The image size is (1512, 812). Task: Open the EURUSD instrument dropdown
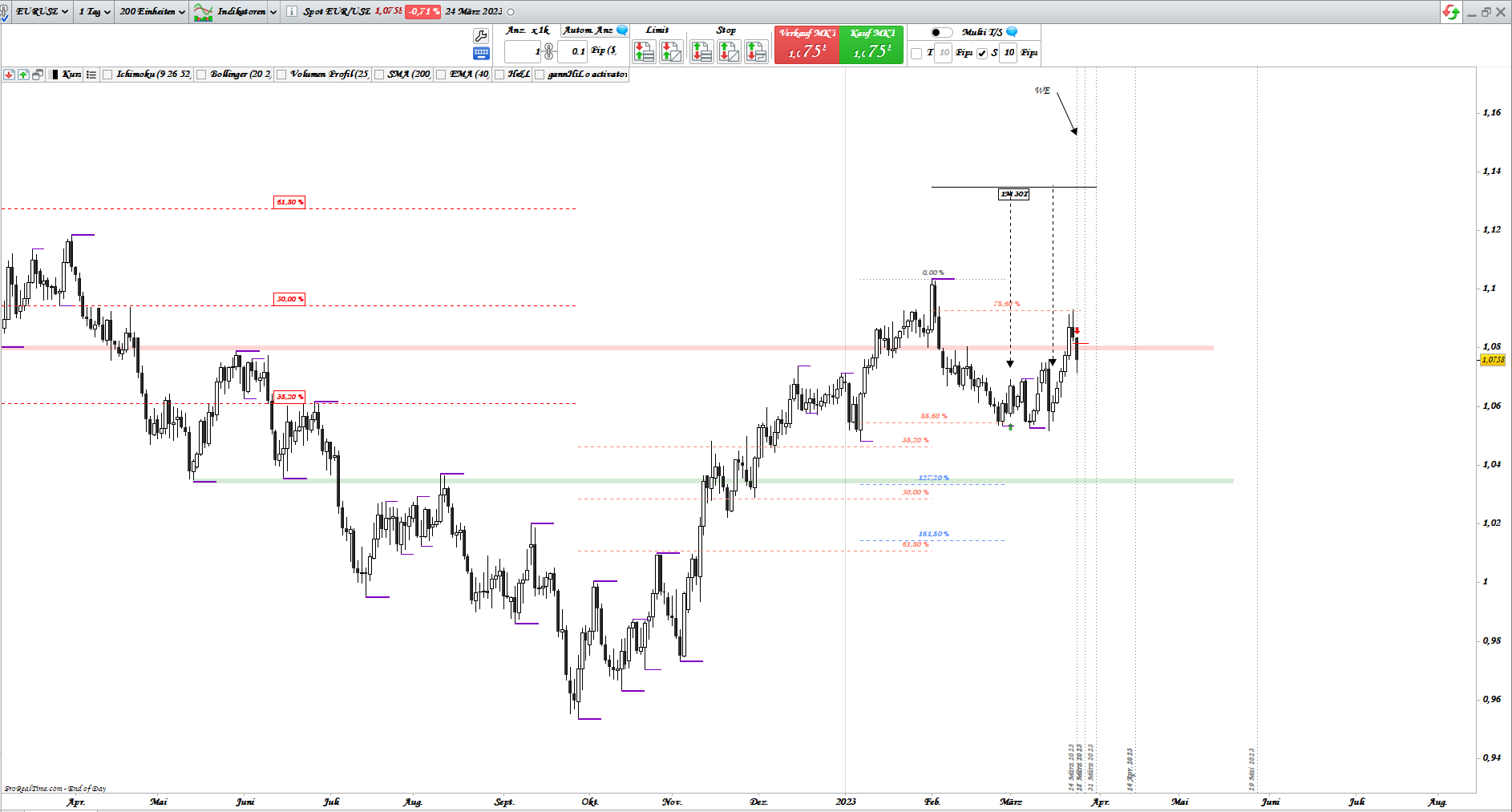[x=42, y=12]
